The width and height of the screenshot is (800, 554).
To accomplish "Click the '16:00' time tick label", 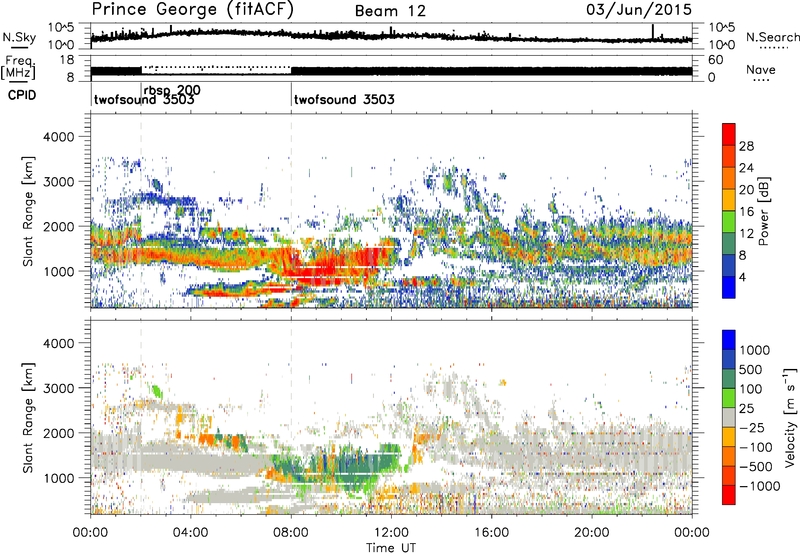I will [x=491, y=533].
